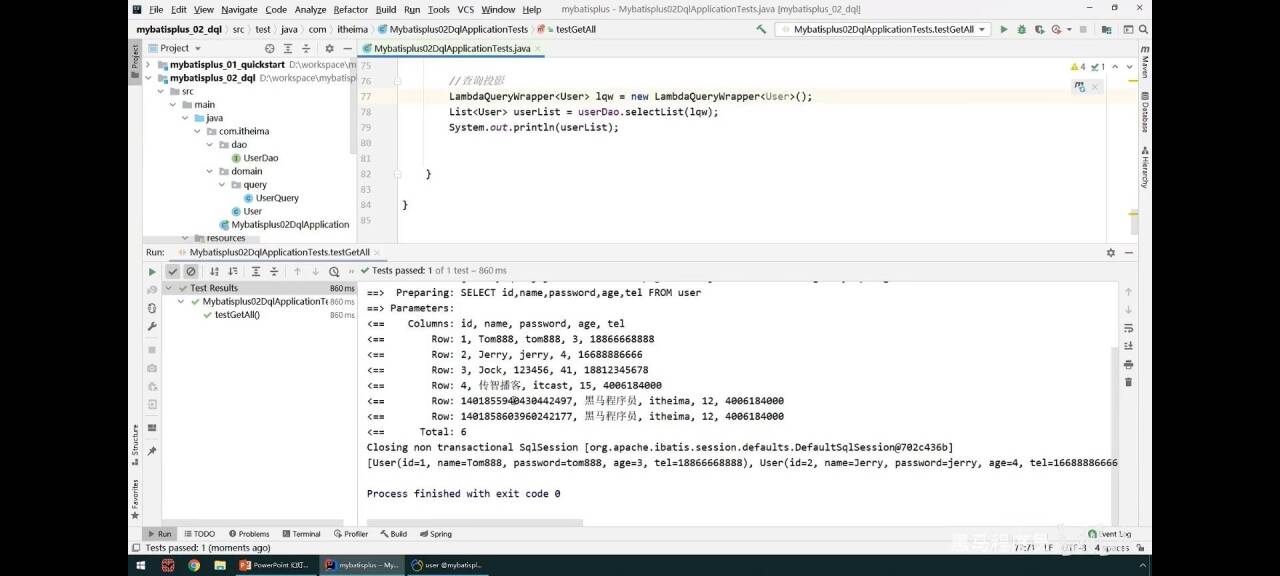The width and height of the screenshot is (1280, 576).
Task: Run the testGetAll configuration from main toolbar
Action: pyautogui.click(x=1004, y=30)
